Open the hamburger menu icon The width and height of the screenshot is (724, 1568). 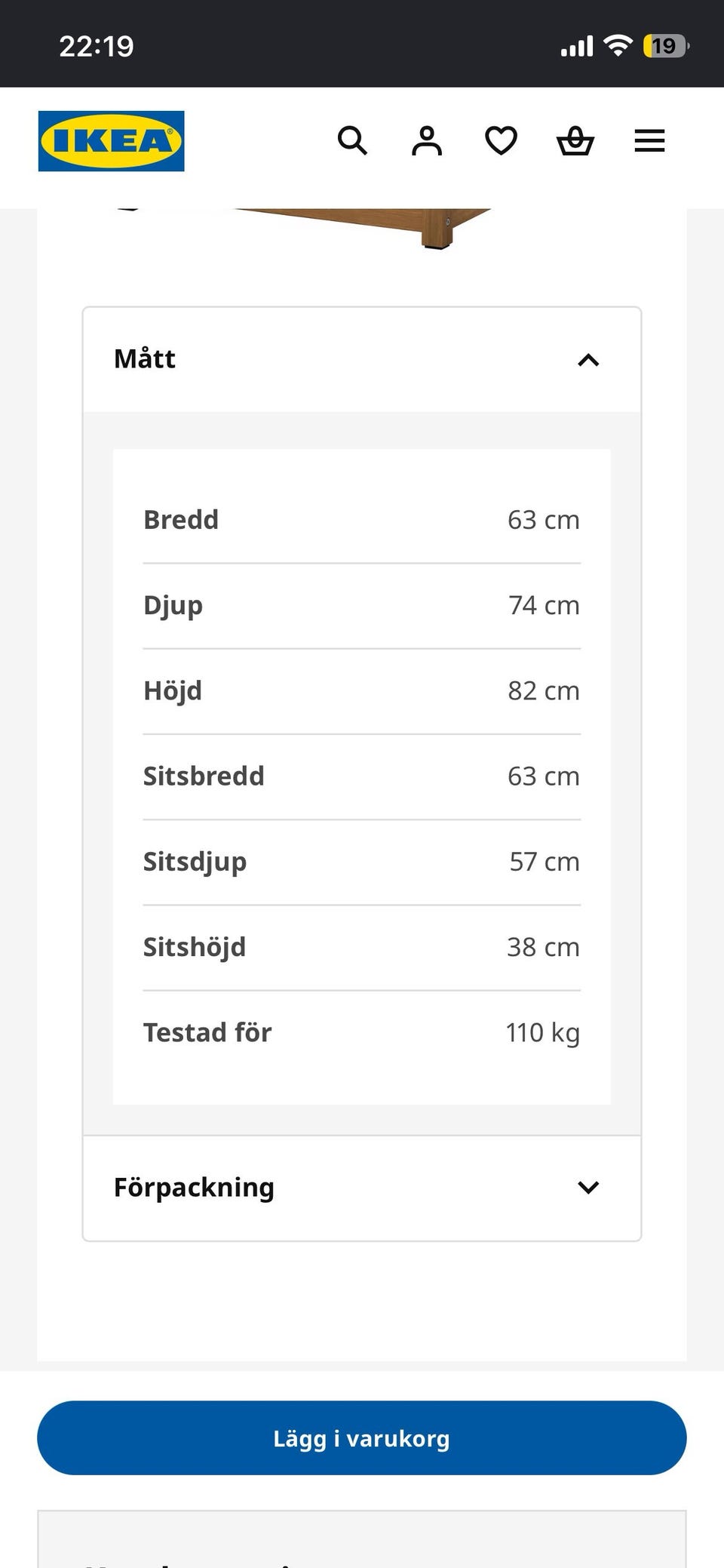[649, 140]
